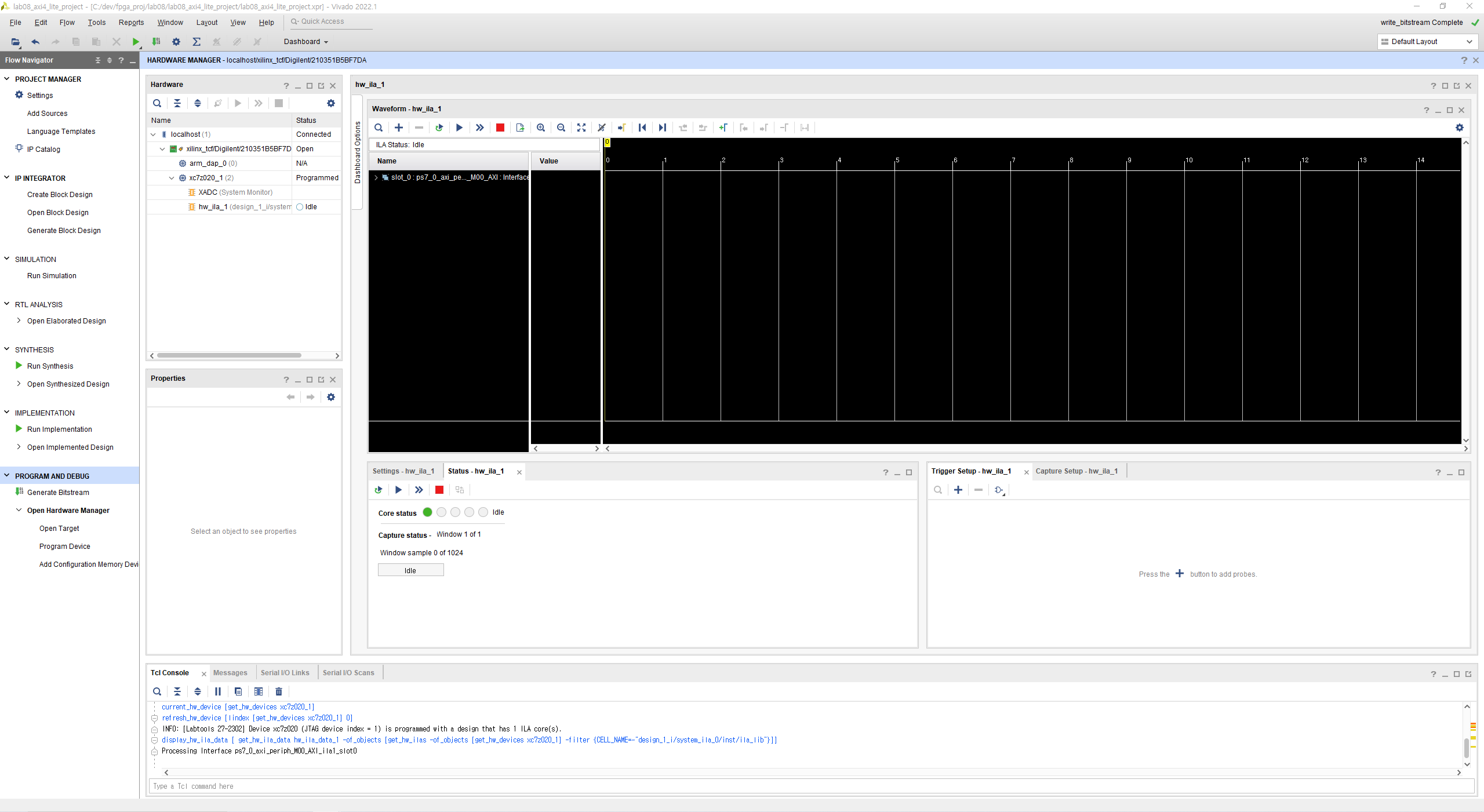Toggle auto re-trigger in waveform toolbar

click(x=439, y=128)
